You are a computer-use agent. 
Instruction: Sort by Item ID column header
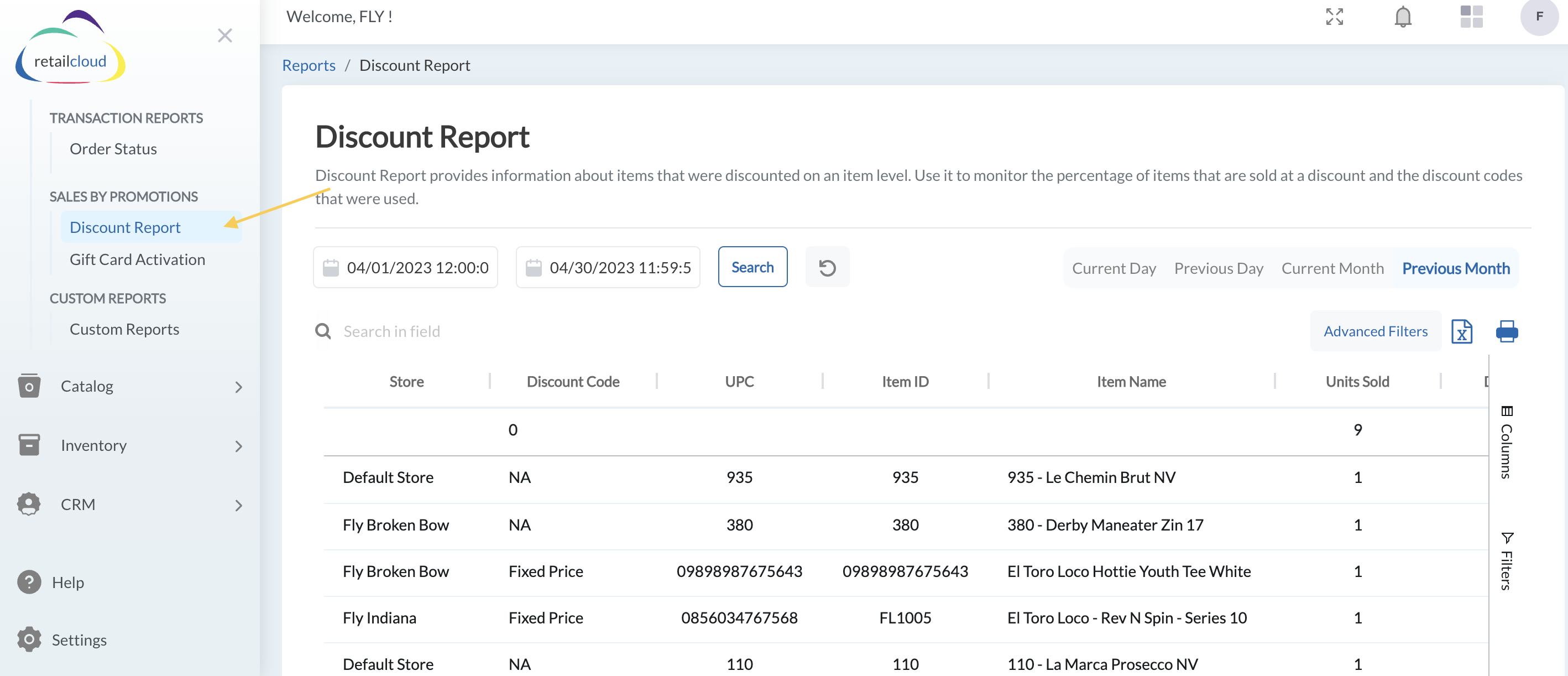905,382
